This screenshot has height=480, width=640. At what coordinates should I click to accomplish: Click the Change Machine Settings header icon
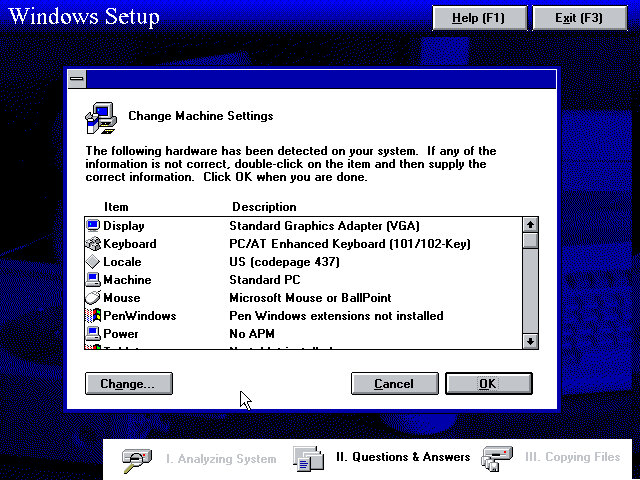coord(100,118)
